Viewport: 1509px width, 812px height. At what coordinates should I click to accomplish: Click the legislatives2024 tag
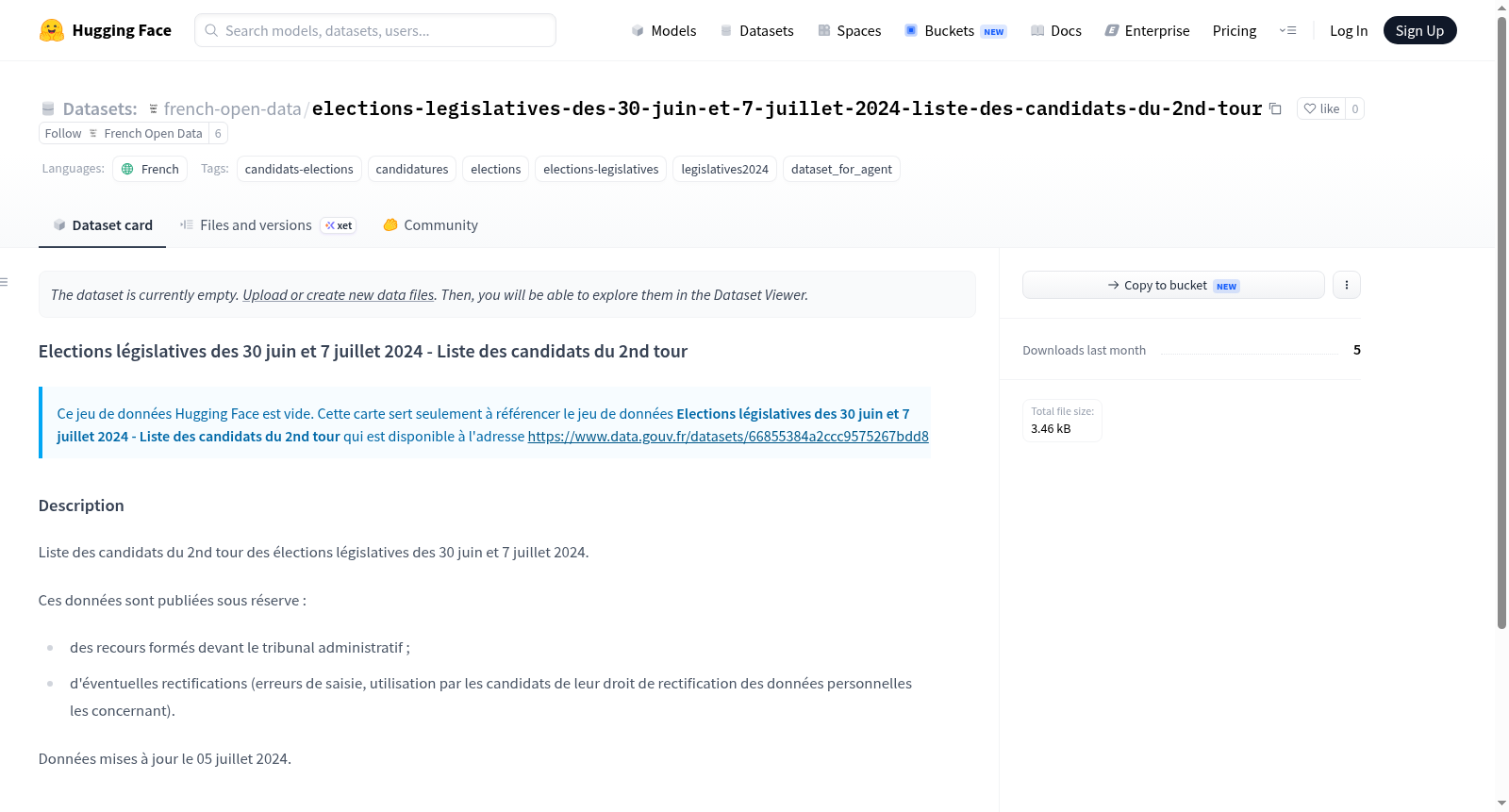(x=724, y=169)
